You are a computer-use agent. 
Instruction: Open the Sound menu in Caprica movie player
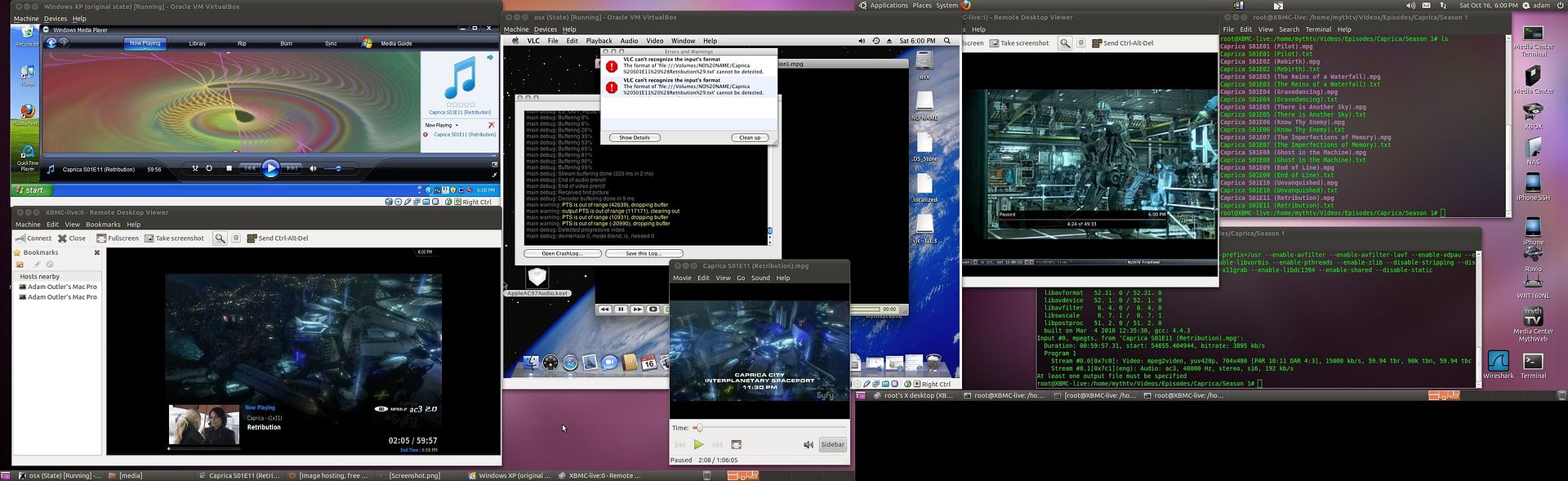(760, 278)
